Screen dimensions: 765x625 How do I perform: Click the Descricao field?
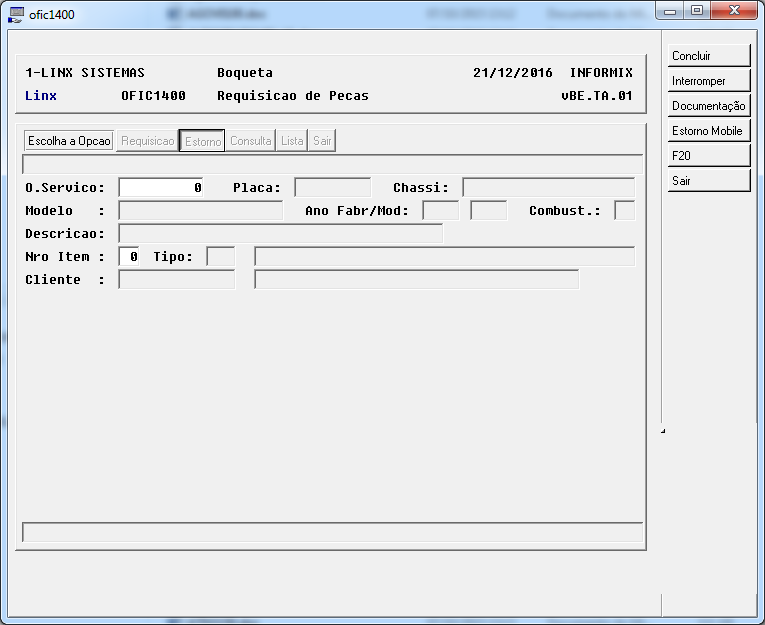(x=281, y=233)
